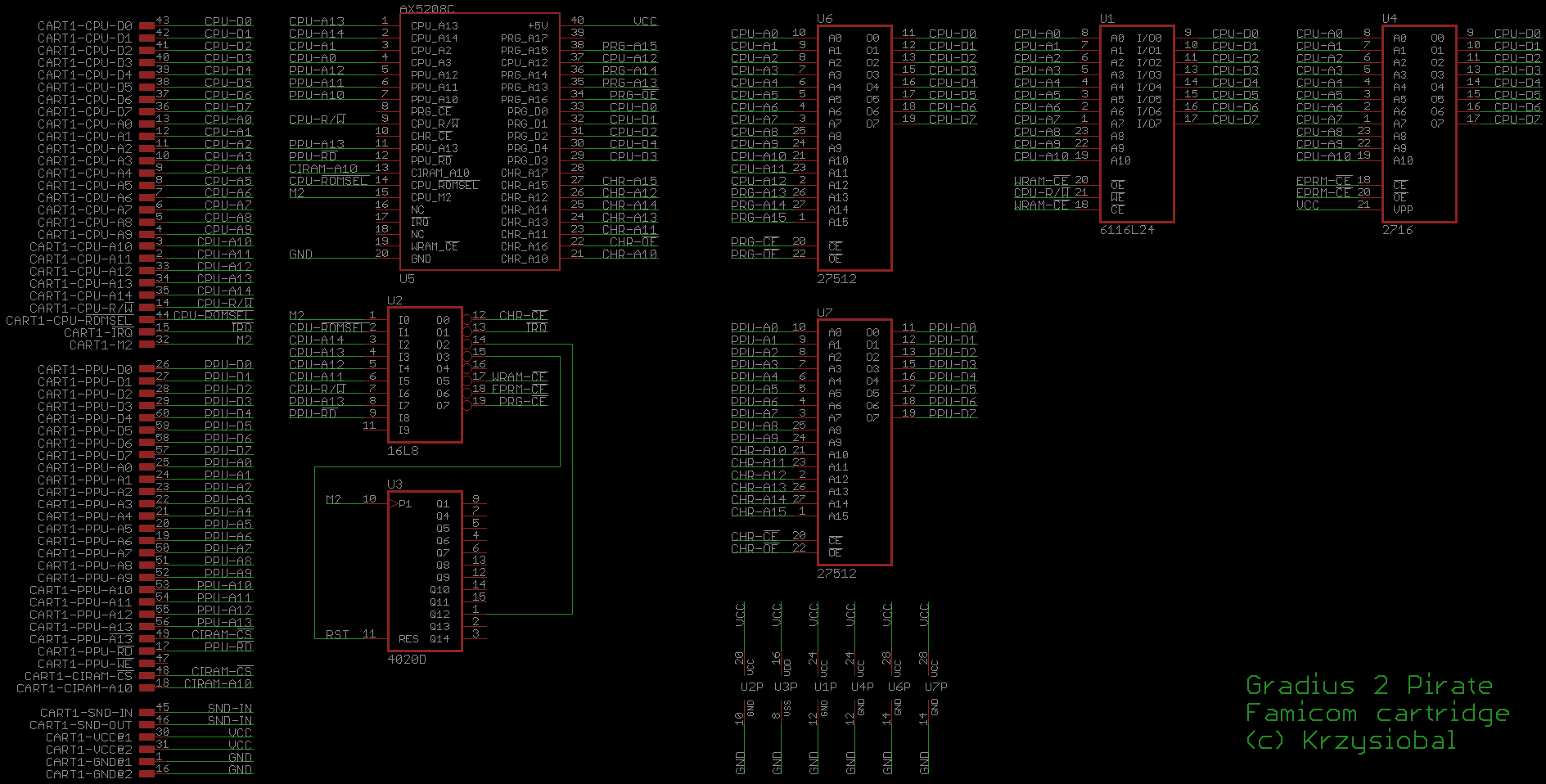The height and width of the screenshot is (784, 1546).
Task: Click the CART1-PPU-D0 connector pin label
Action: [84, 370]
